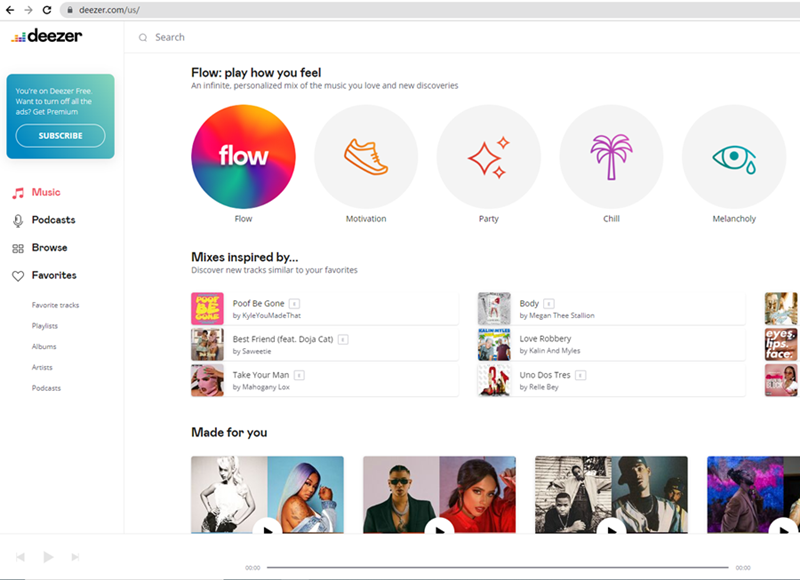Open Poof Be Gone mix

(x=324, y=309)
